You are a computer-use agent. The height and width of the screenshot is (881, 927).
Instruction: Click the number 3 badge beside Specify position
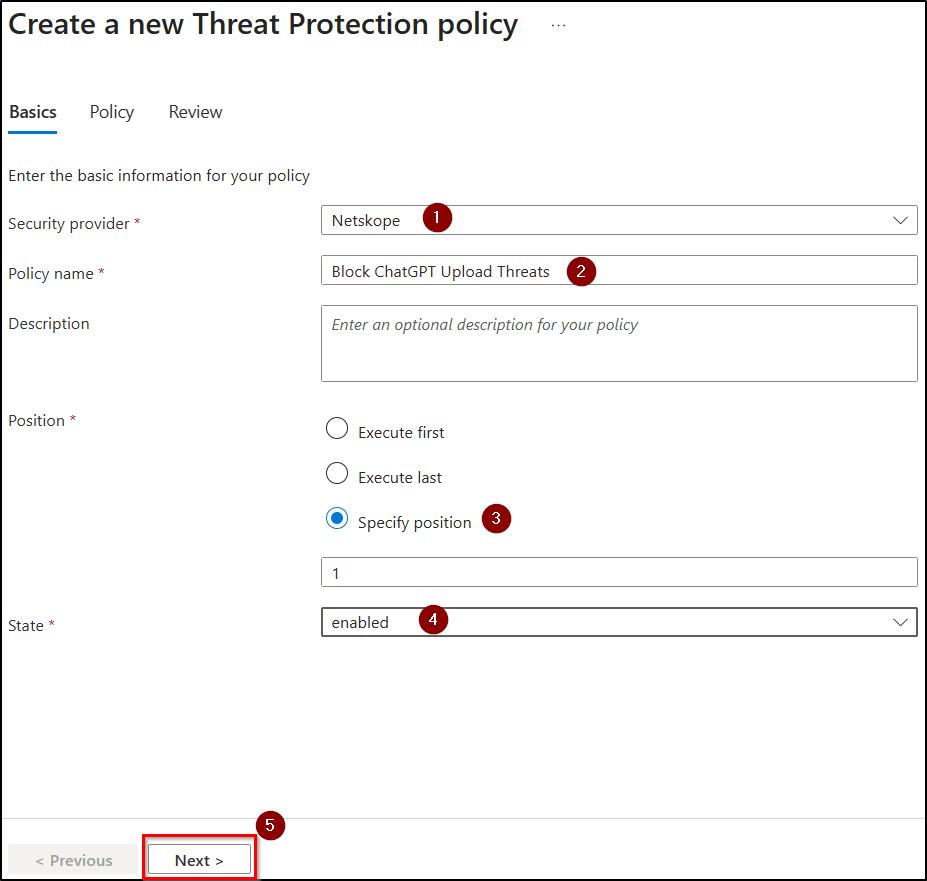click(497, 519)
